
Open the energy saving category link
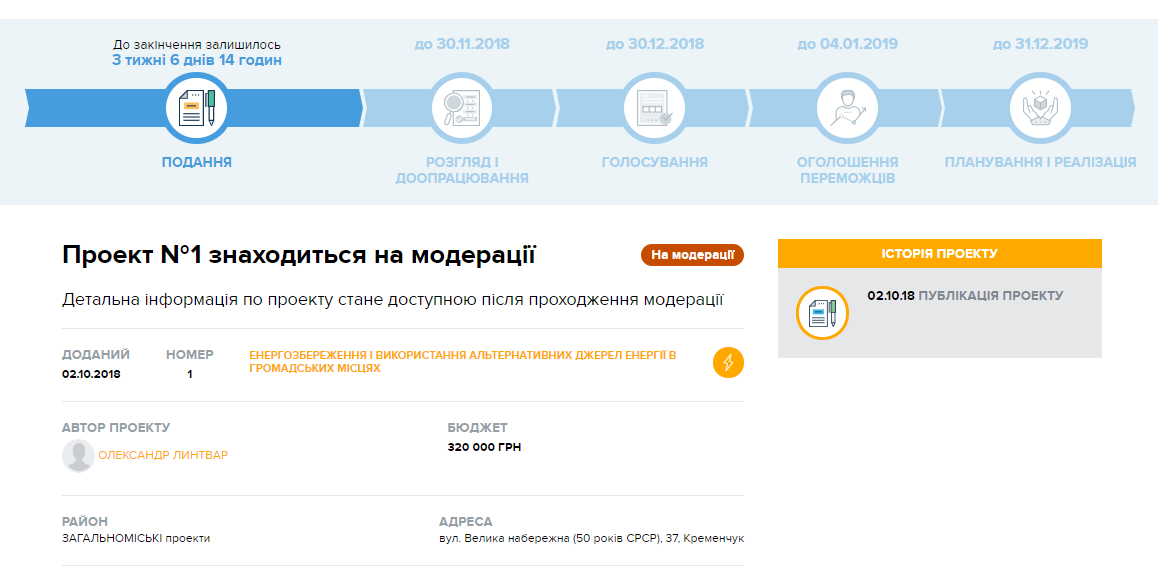coord(463,362)
